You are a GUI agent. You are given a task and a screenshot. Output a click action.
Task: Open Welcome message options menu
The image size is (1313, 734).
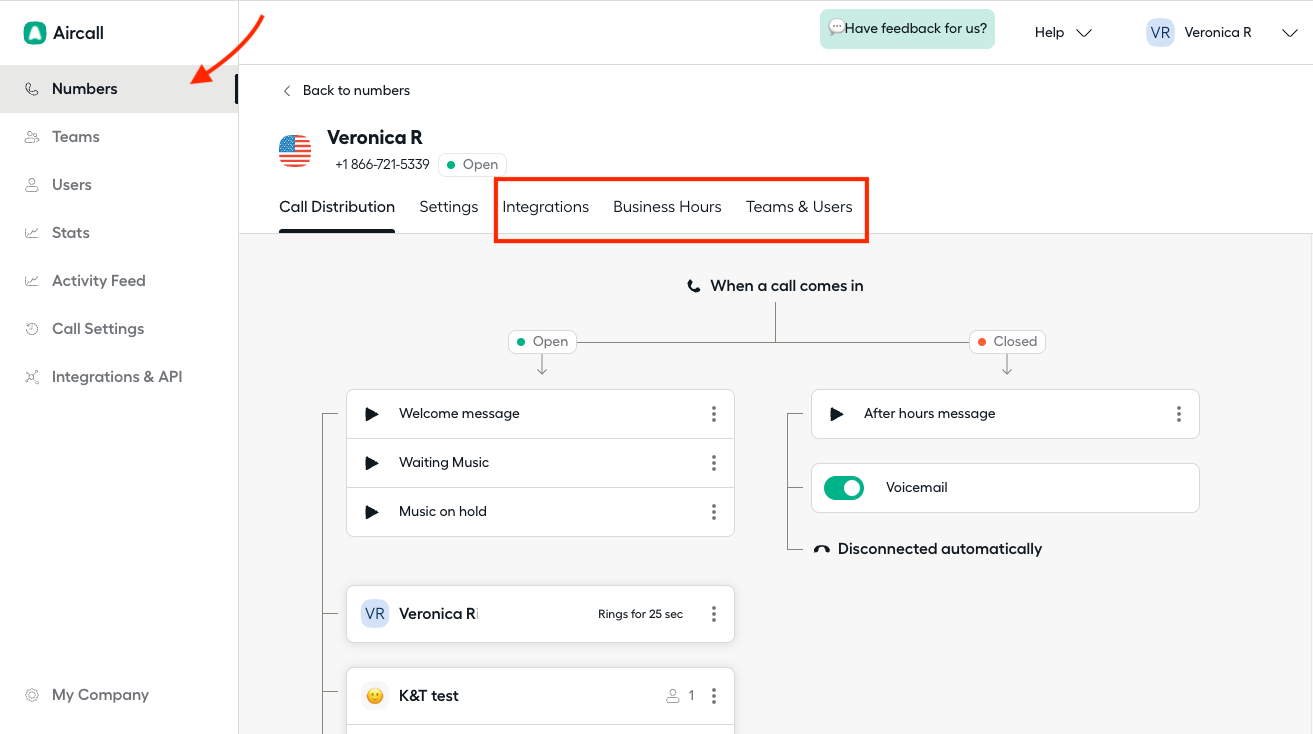714,414
